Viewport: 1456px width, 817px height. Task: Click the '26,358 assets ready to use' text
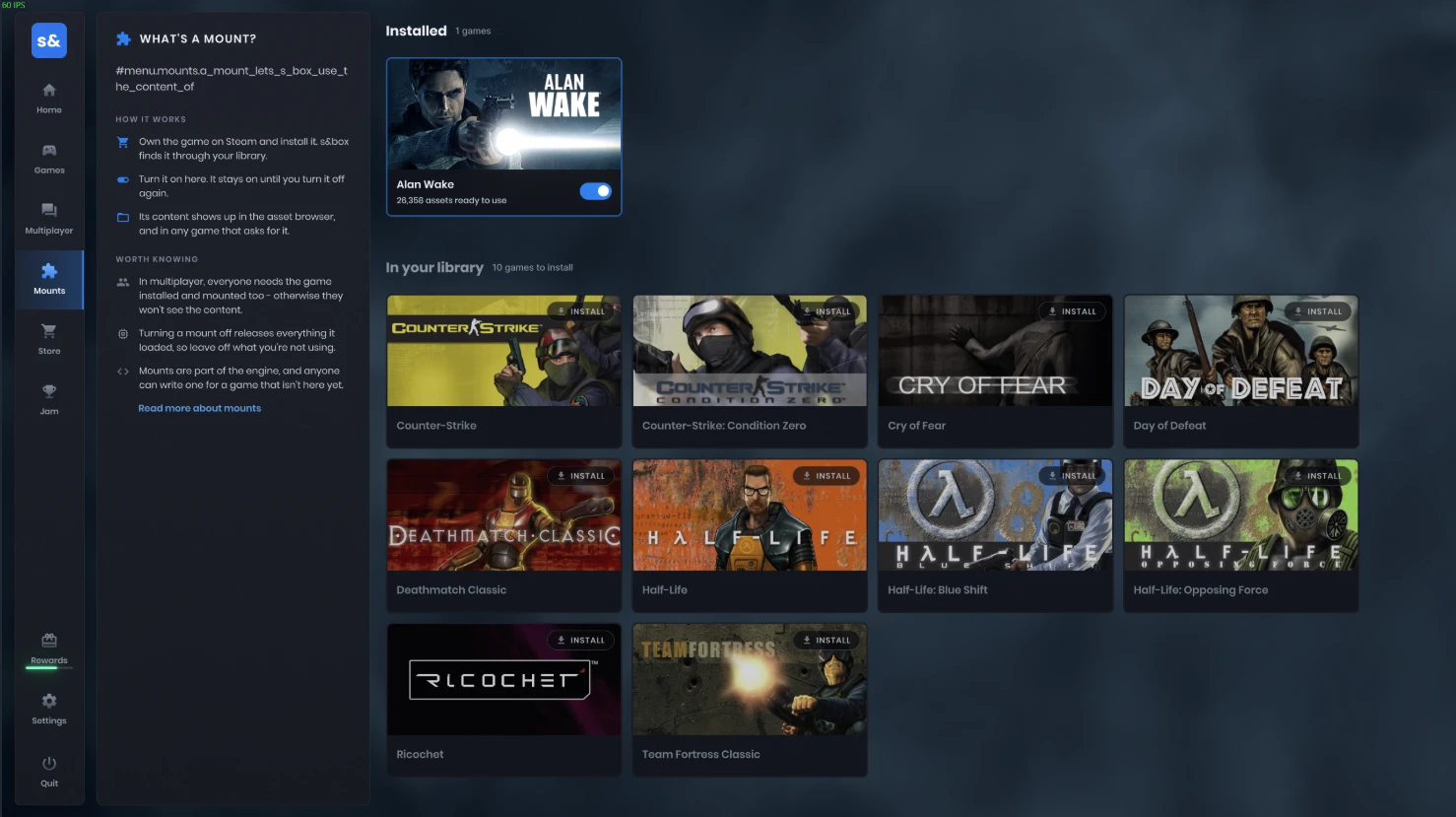pyautogui.click(x=451, y=200)
